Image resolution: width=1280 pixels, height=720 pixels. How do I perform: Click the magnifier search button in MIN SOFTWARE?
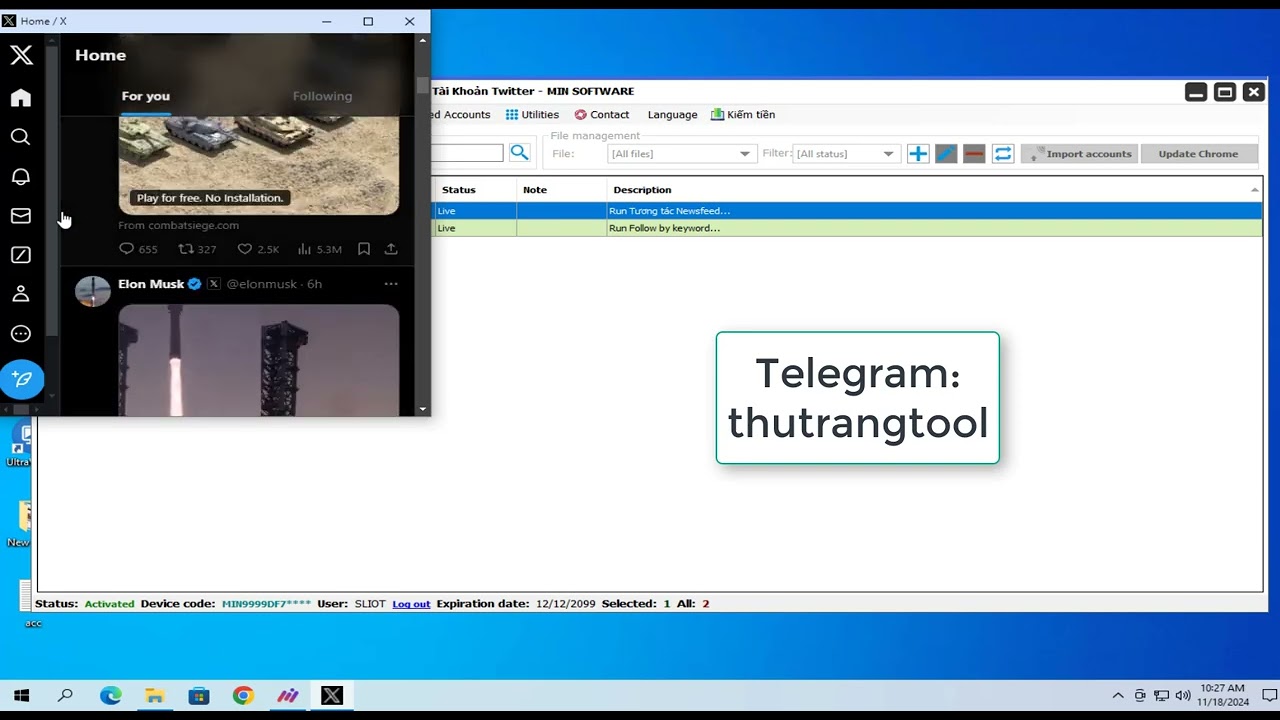tap(519, 152)
